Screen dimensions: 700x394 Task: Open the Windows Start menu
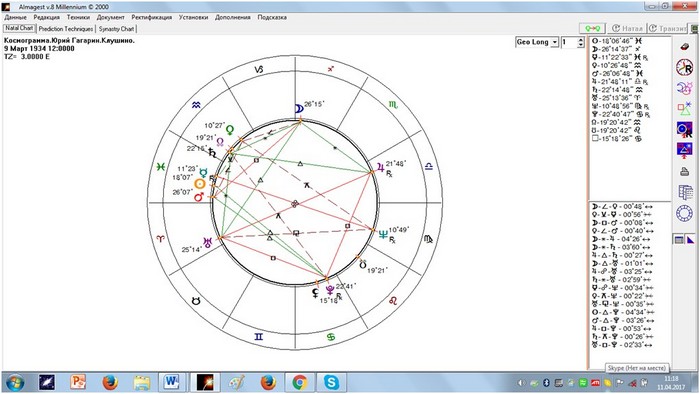pyautogui.click(x=15, y=382)
